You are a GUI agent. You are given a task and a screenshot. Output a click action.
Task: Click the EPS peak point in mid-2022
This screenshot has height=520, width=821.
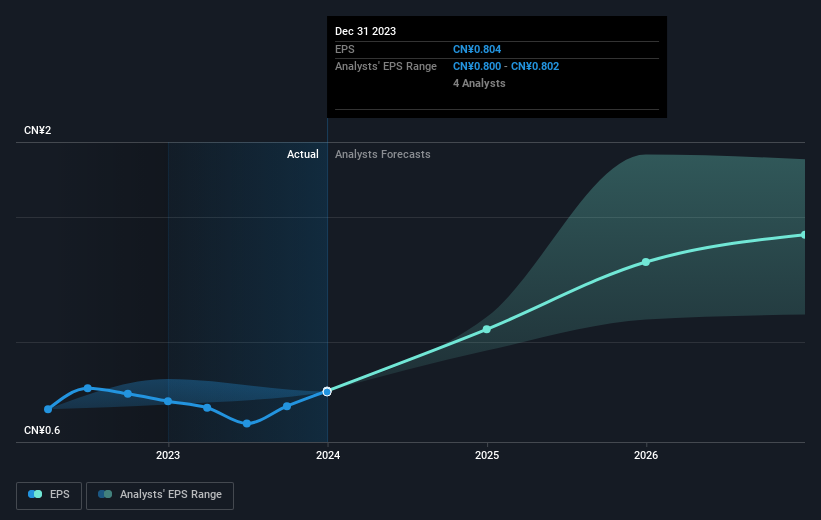point(88,389)
